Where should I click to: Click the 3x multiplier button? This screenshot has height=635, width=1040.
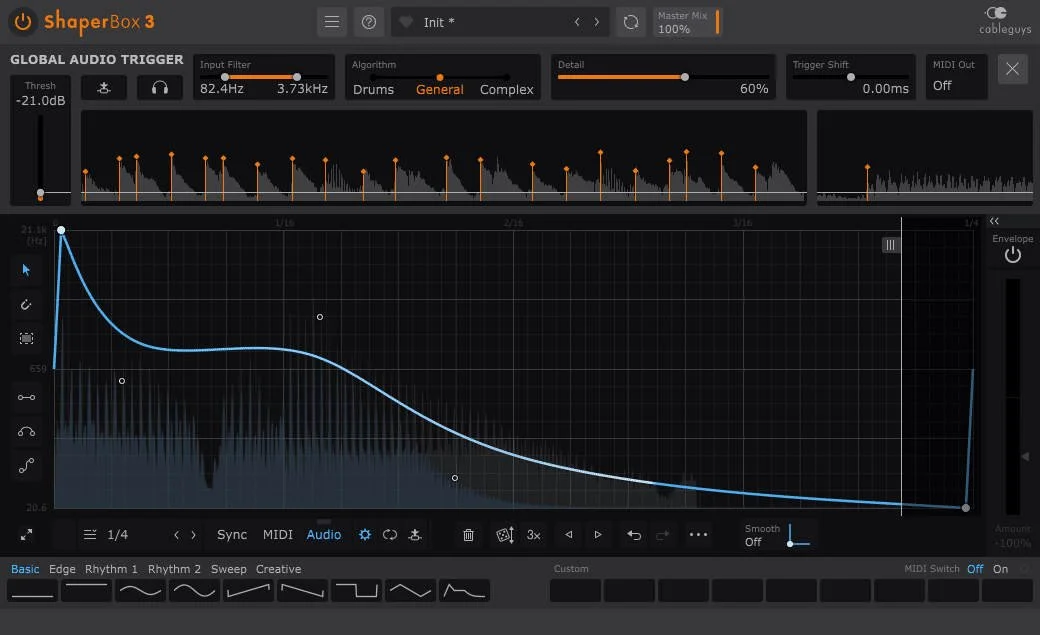(533, 534)
